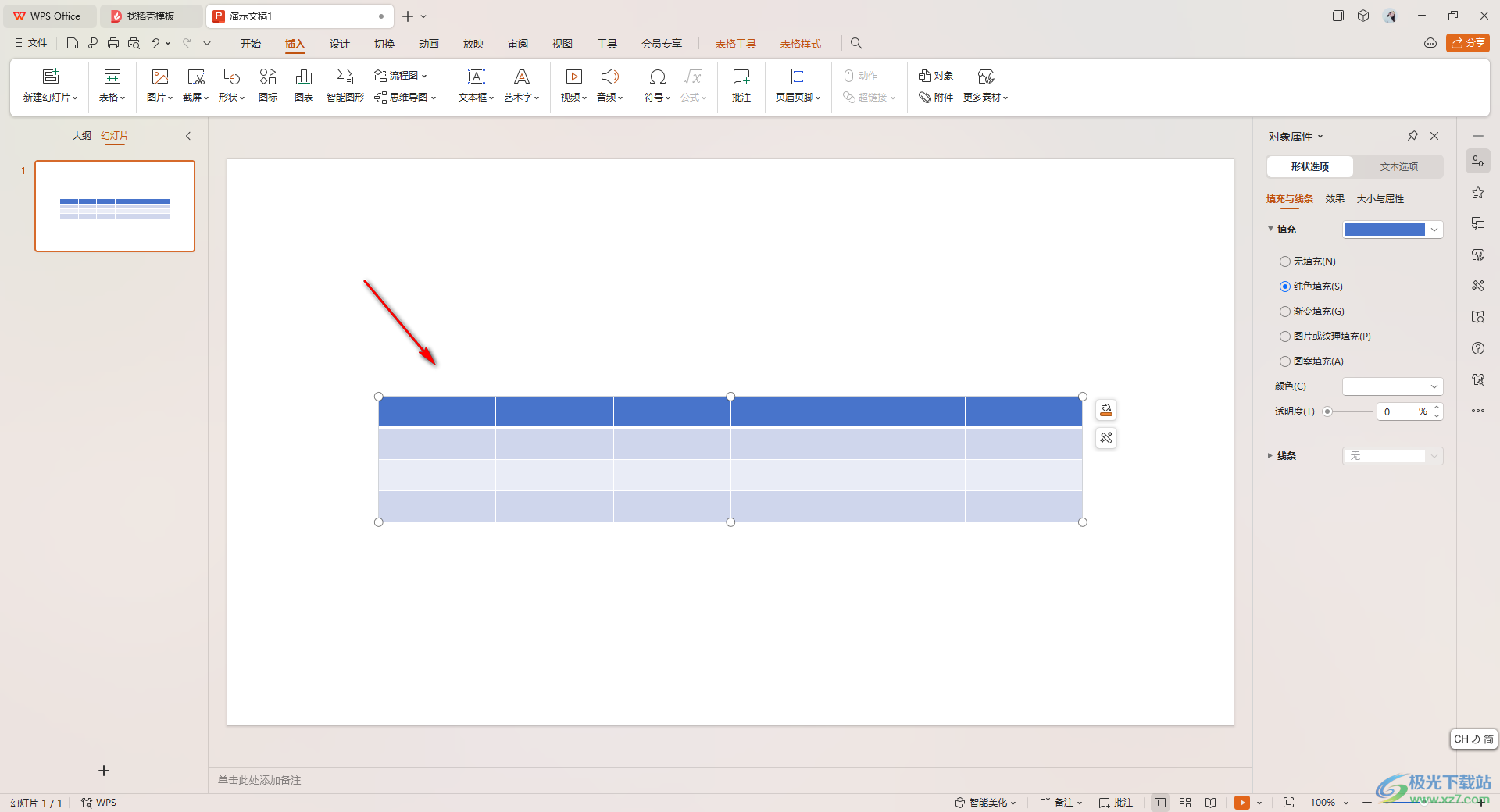Toggle Notes (备注) in status bar

click(1061, 803)
